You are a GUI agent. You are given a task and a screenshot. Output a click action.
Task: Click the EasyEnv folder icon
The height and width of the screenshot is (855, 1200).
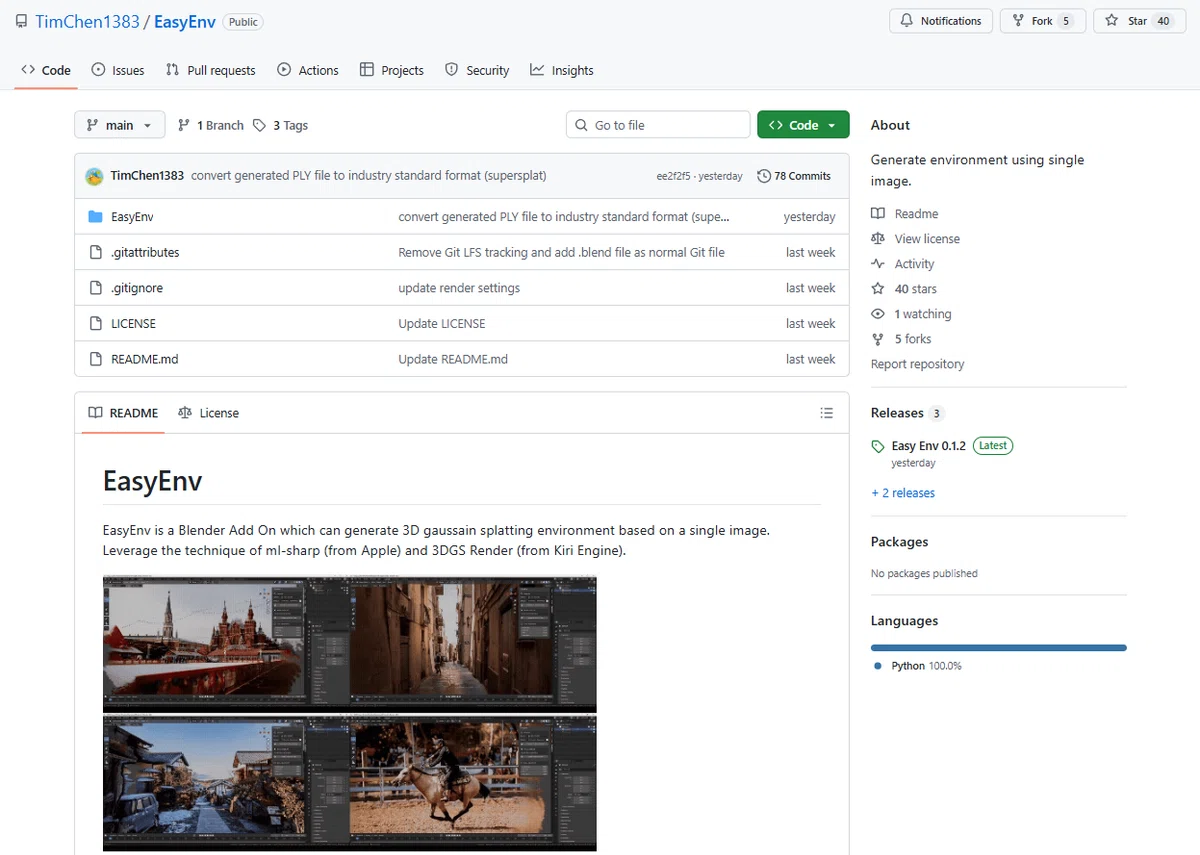click(x=96, y=217)
